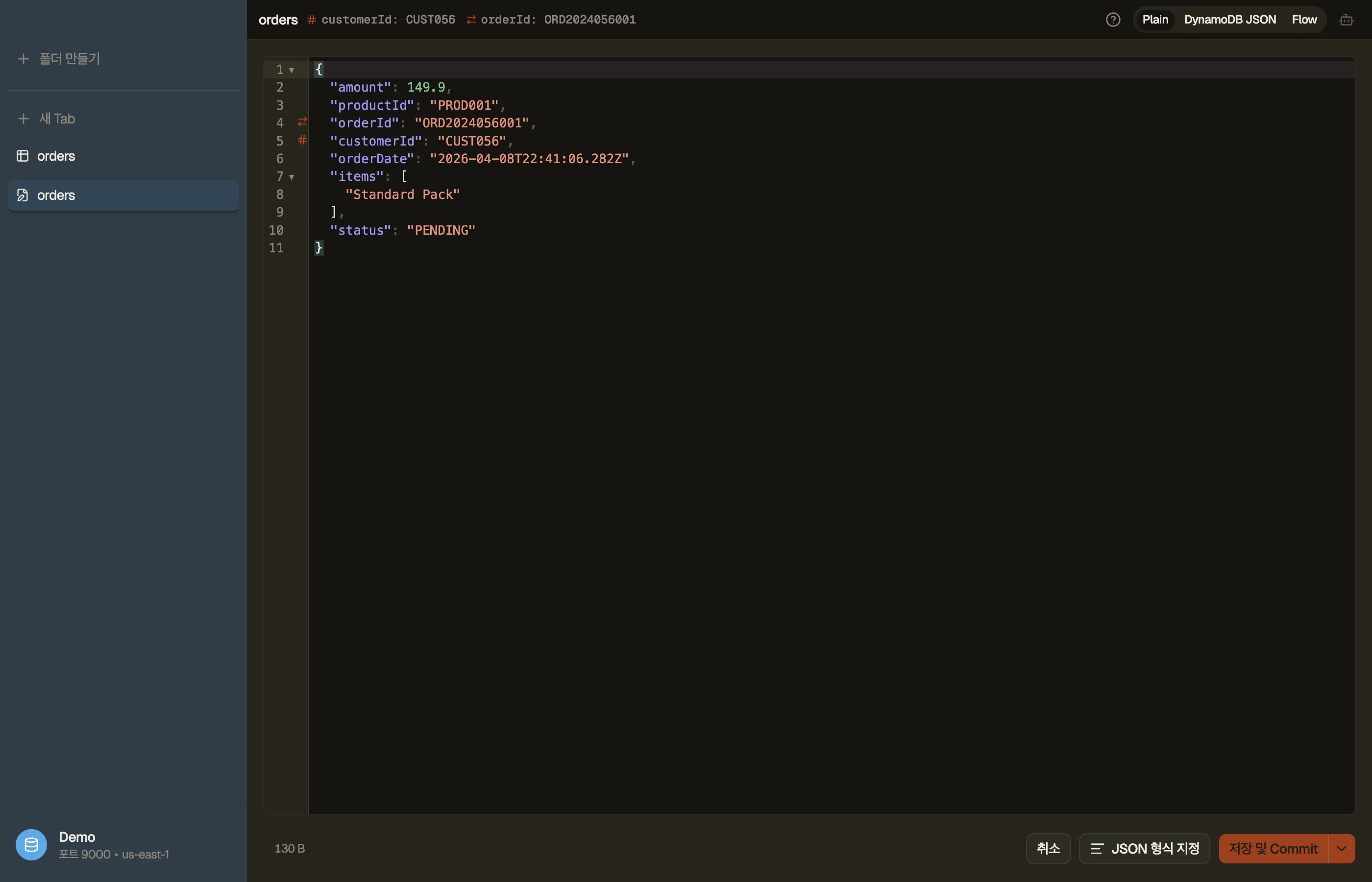Viewport: 1372px width, 882px height.
Task: Click the orderDate timestamp value
Action: [x=529, y=159]
